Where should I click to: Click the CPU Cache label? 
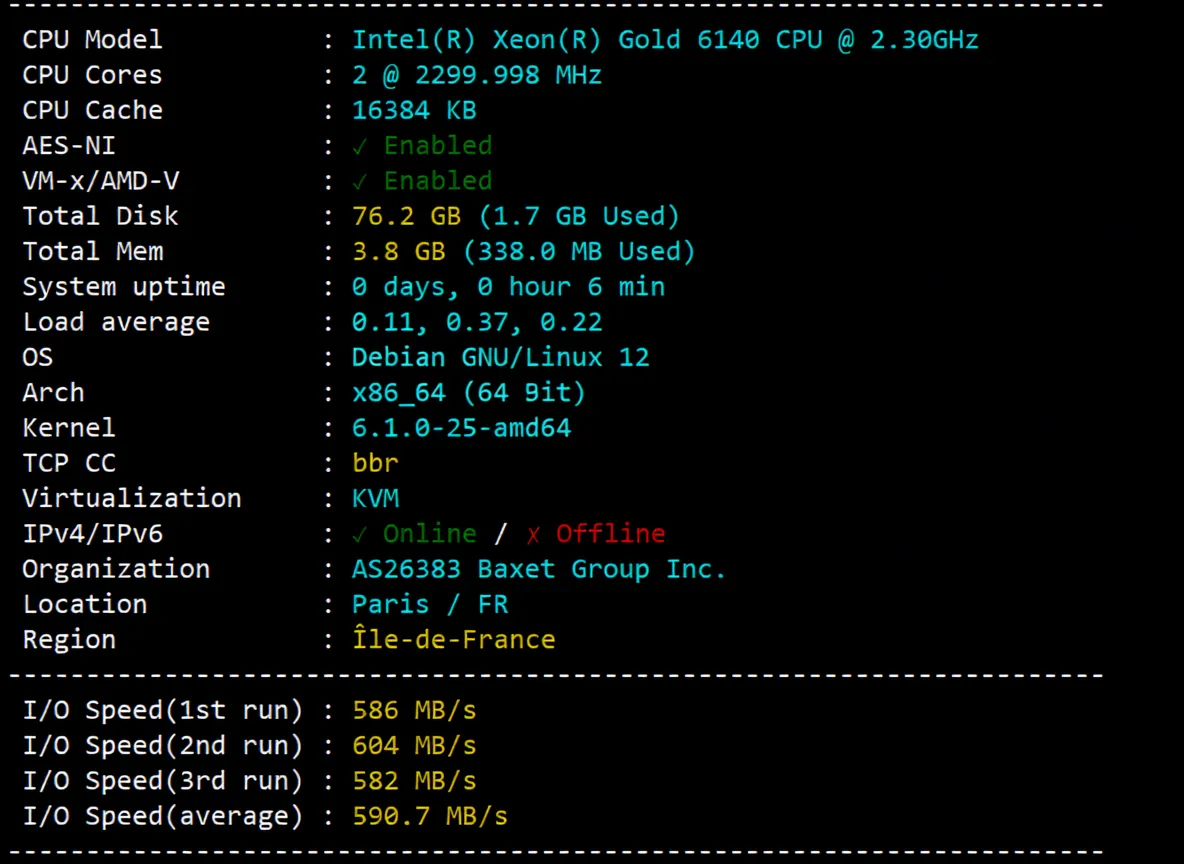92,110
